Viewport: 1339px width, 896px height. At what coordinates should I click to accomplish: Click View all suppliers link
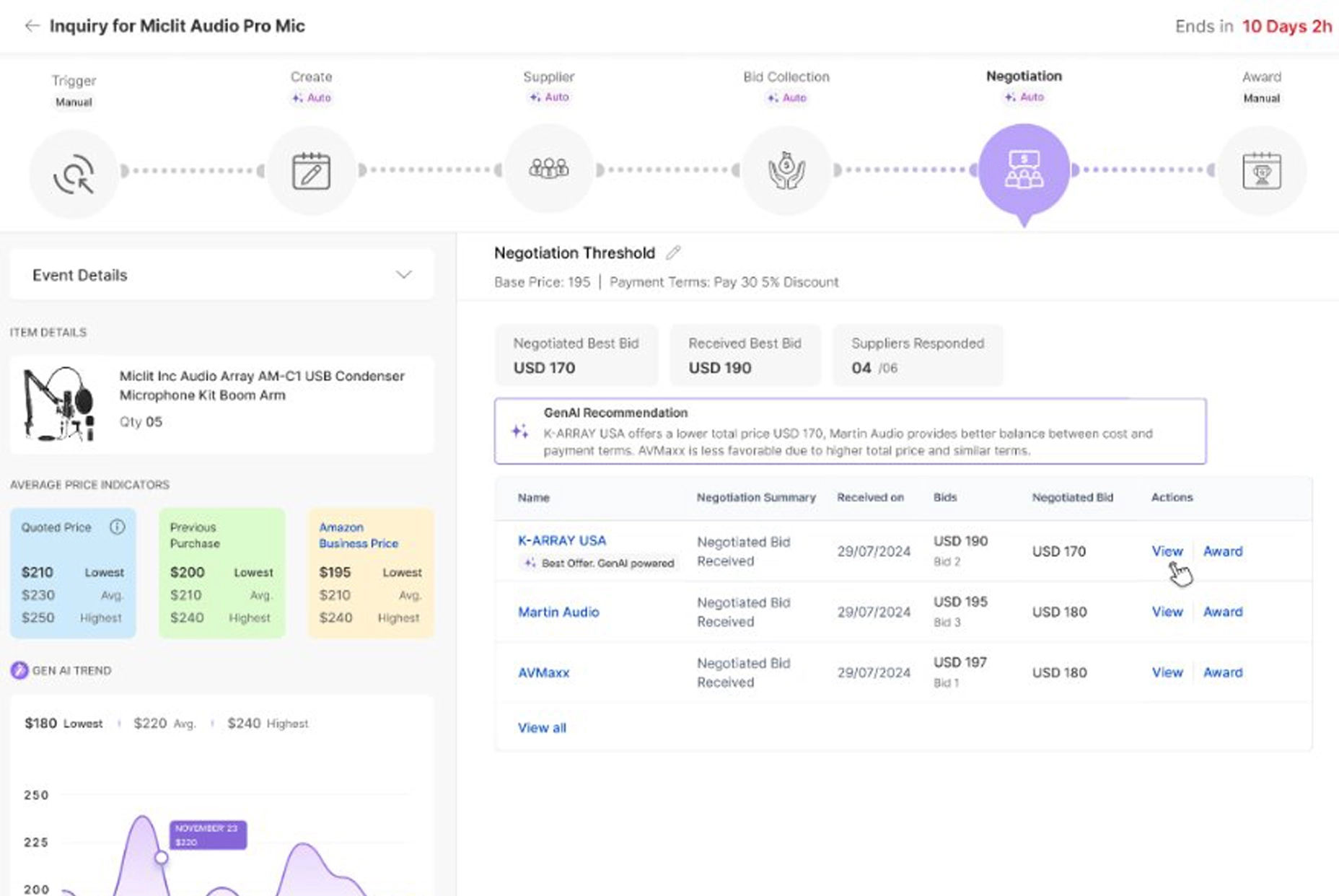click(542, 728)
